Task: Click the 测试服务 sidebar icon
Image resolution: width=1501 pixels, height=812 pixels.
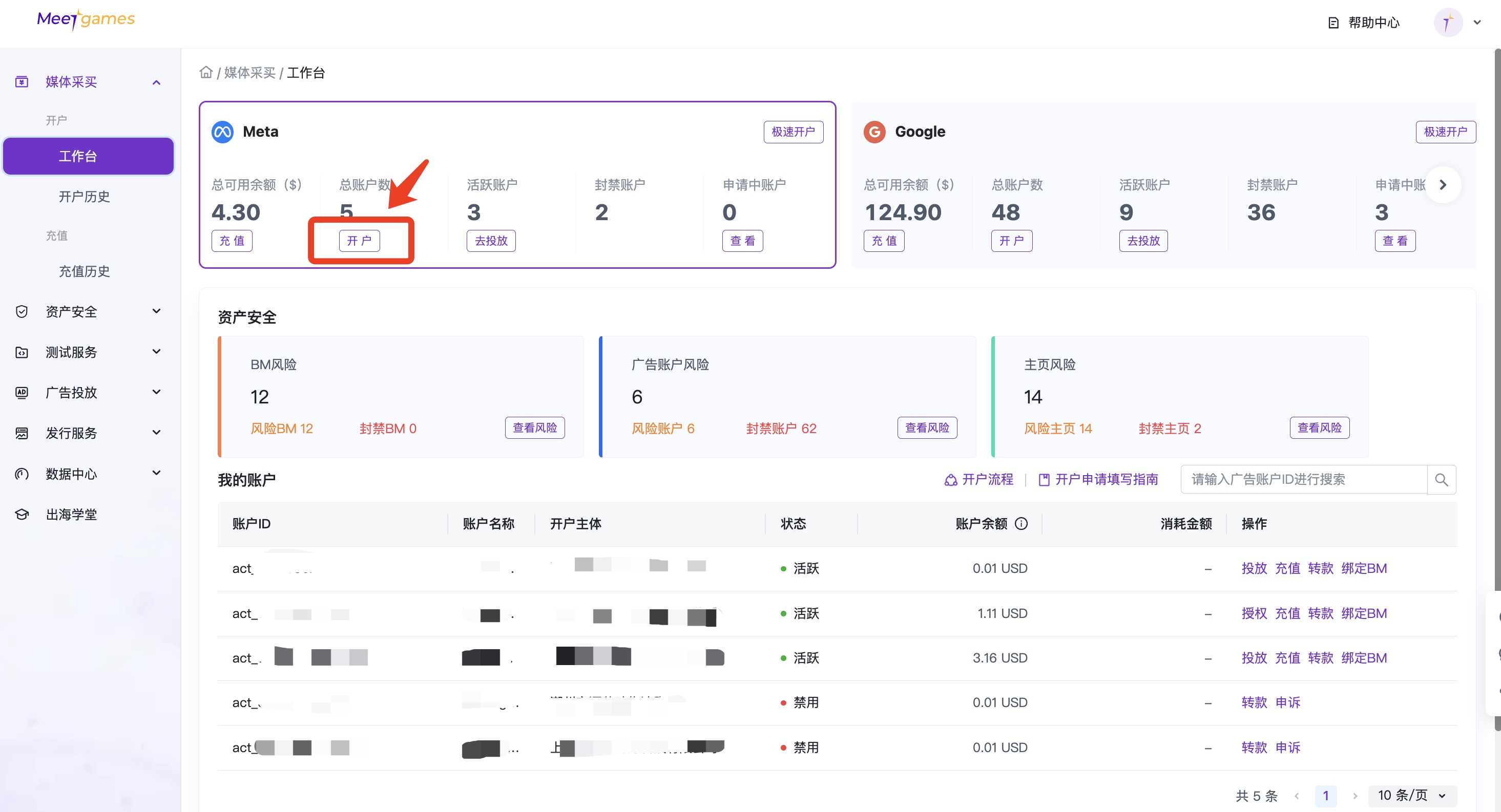Action: click(22, 352)
